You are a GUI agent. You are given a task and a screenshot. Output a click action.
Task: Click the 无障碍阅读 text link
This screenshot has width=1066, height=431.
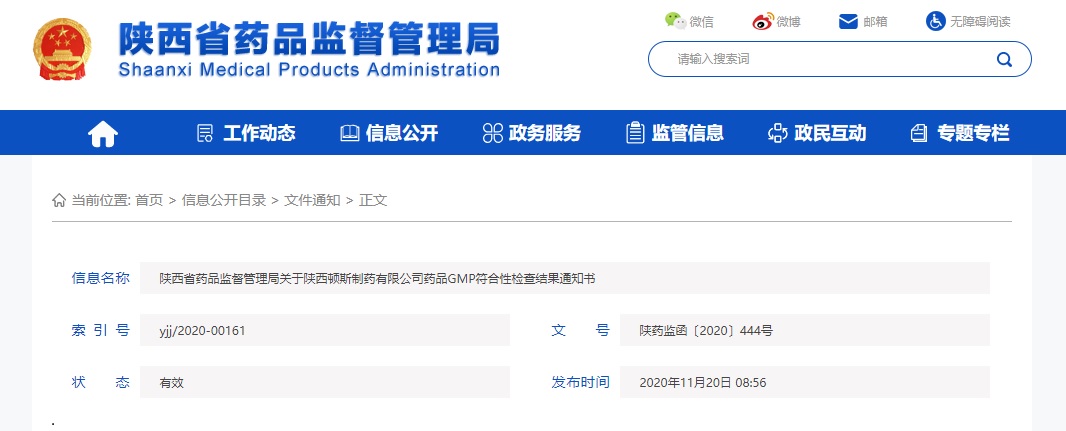pyautogui.click(x=980, y=21)
